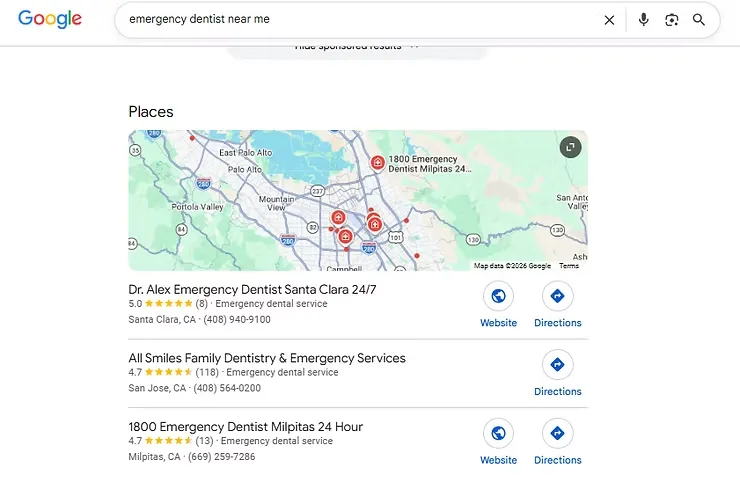Get Directions icon for All Smiles Family Dentistry
This screenshot has width=740, height=481.
point(557,364)
